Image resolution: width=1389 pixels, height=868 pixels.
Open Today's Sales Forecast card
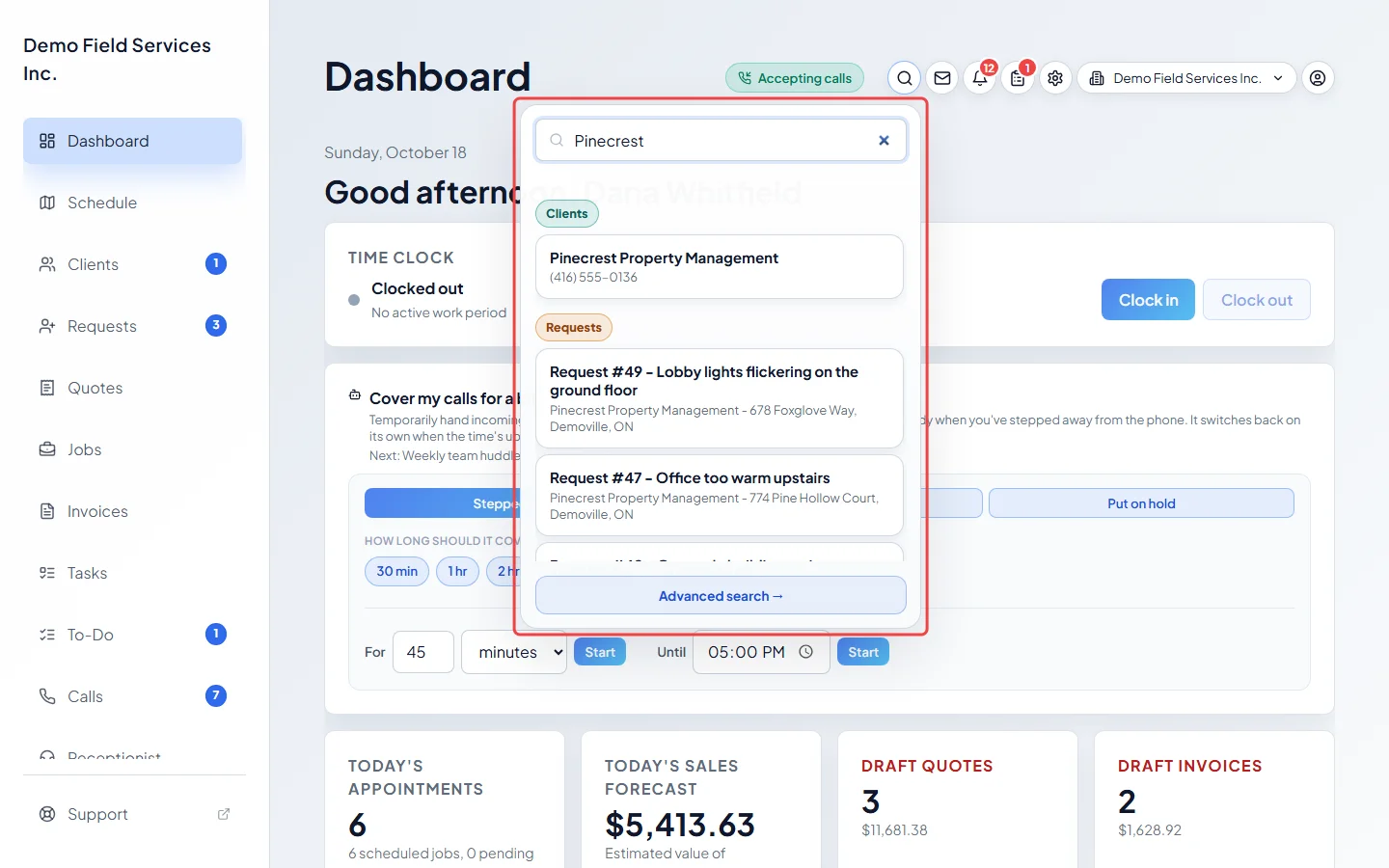[701, 800]
